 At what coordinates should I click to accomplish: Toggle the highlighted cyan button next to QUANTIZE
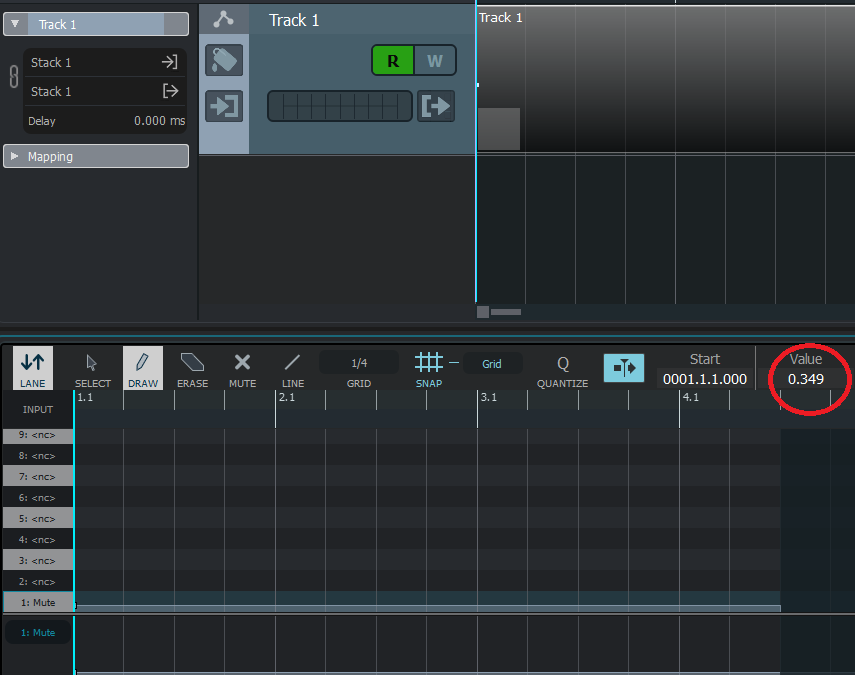point(624,367)
